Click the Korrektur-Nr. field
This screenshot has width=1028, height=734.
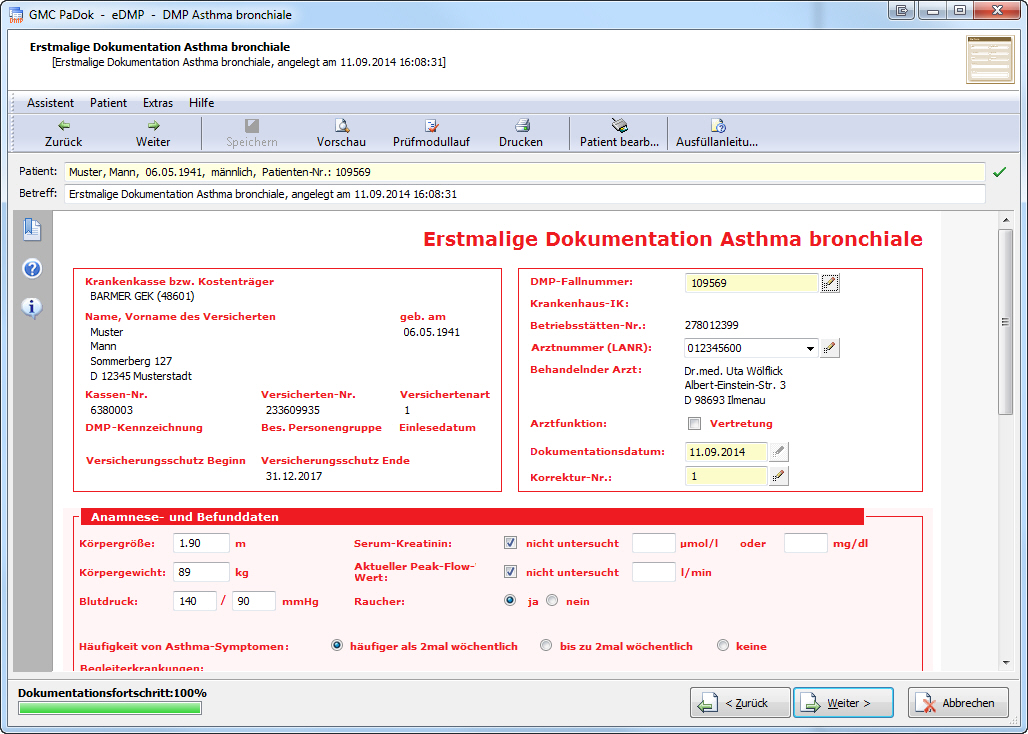click(726, 476)
